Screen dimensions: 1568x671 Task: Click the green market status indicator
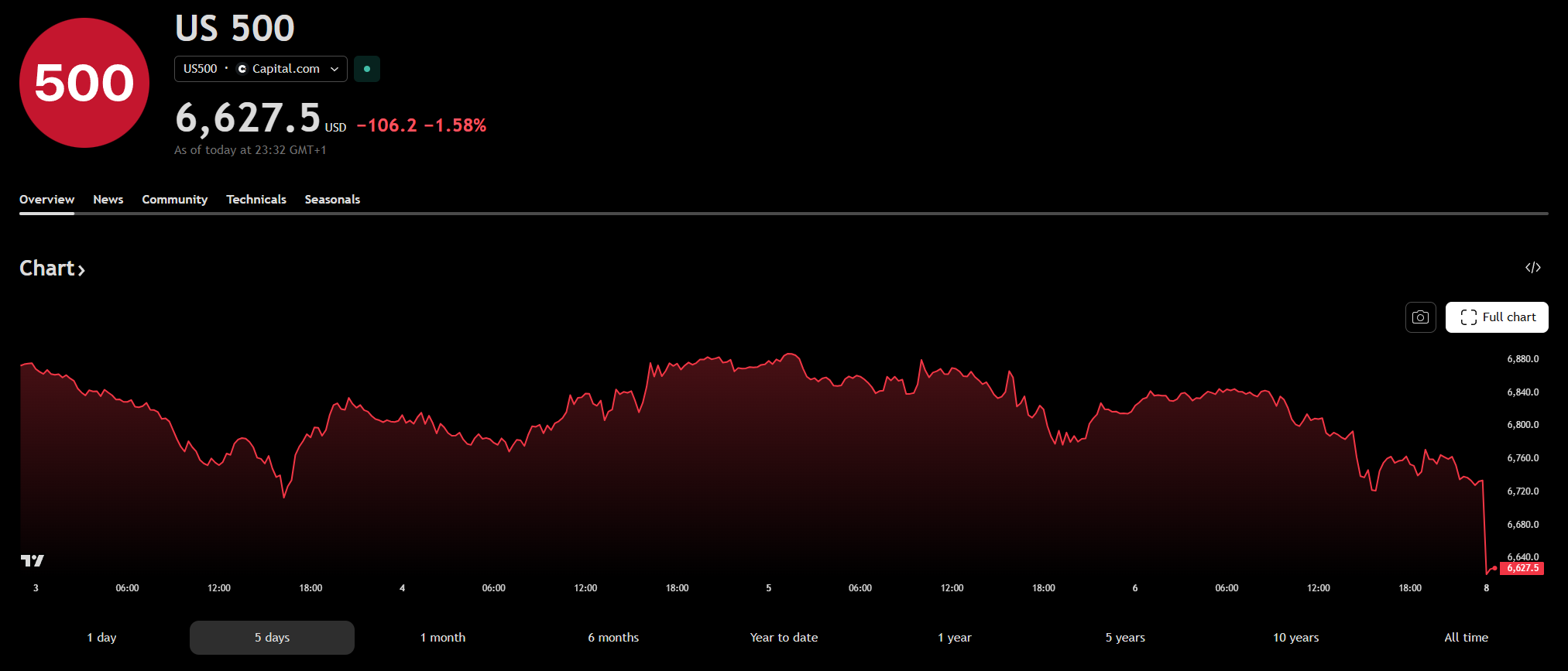(367, 69)
